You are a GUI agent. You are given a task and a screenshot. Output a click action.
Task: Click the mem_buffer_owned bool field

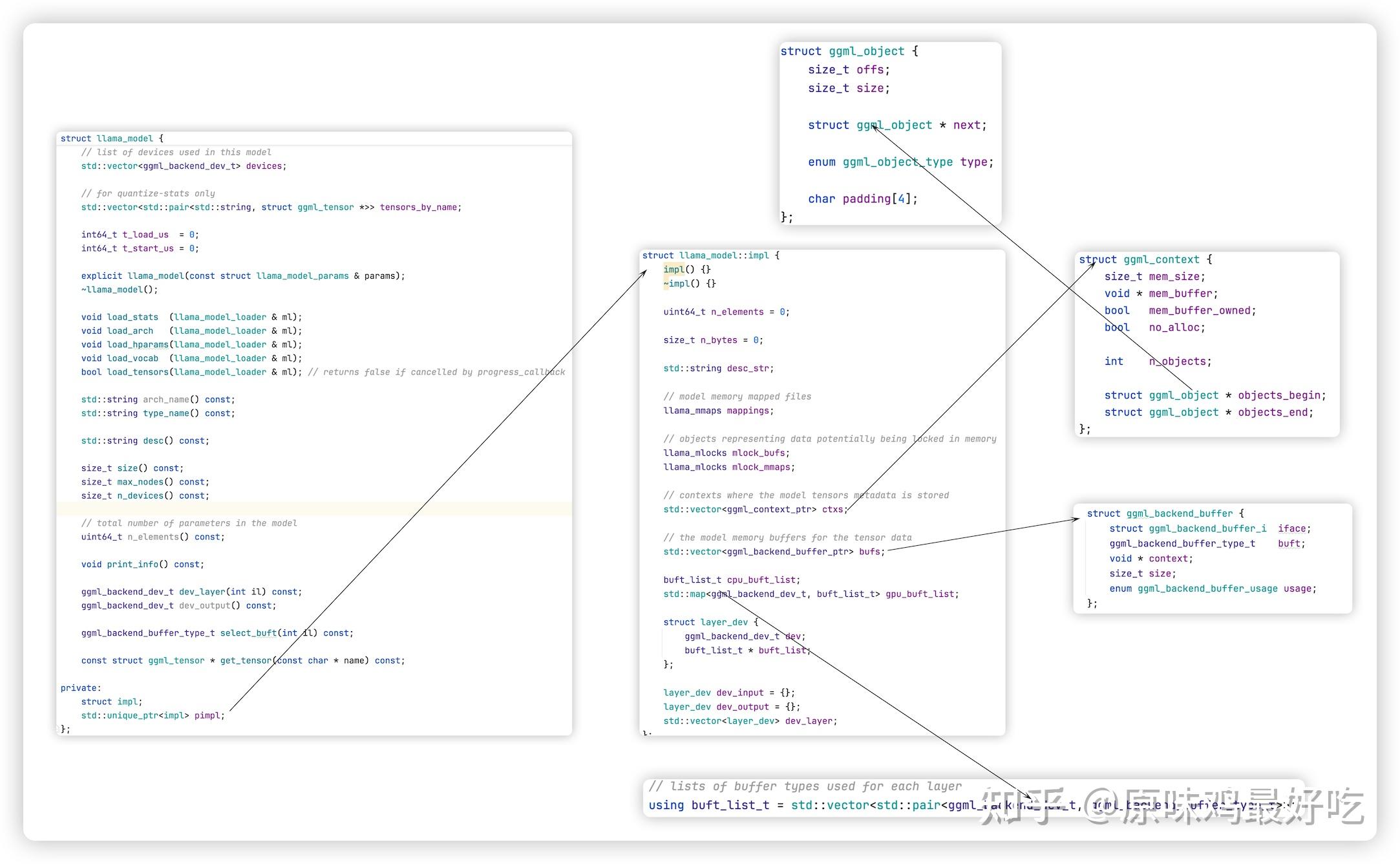point(1201,310)
